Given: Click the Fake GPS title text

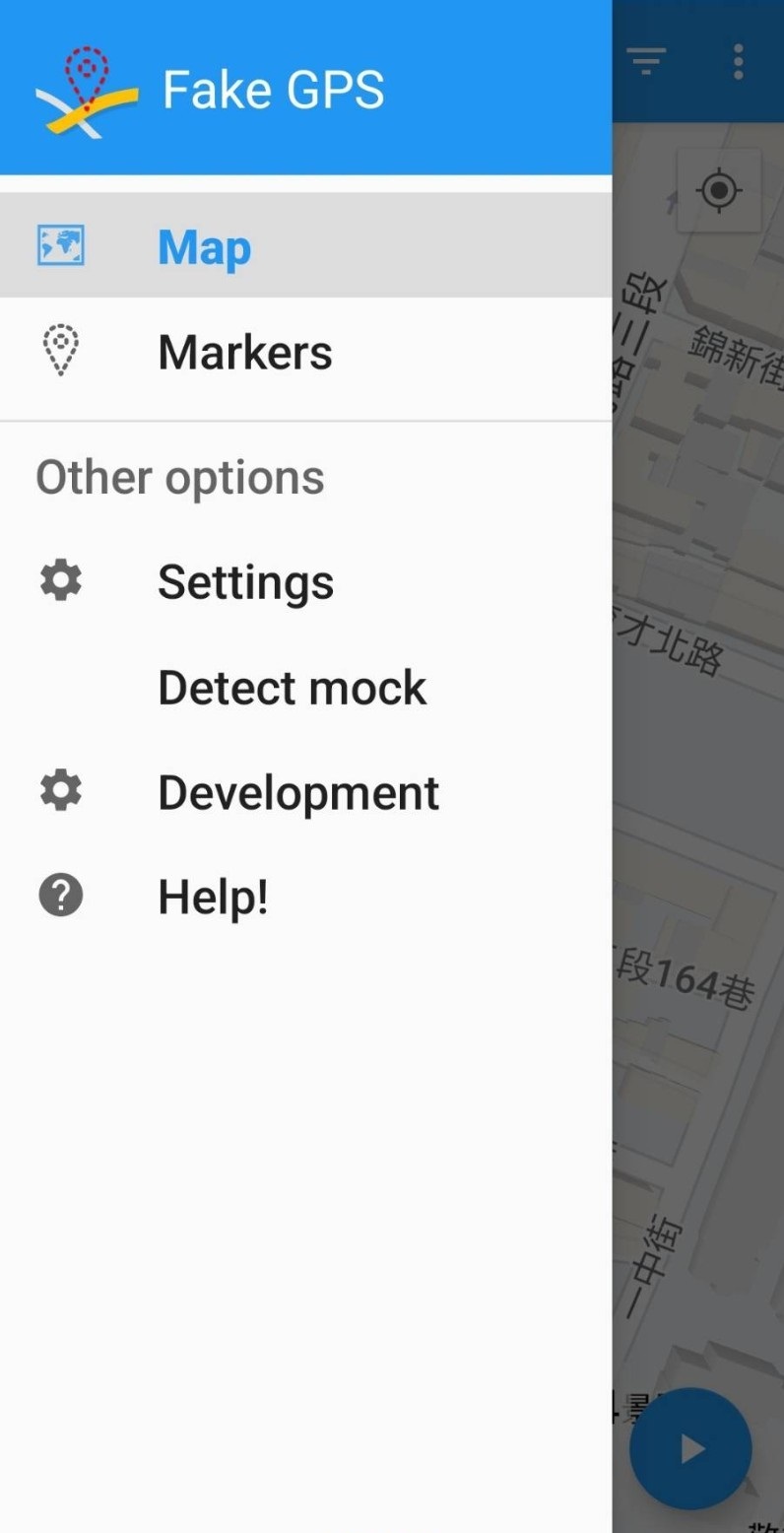Looking at the screenshot, I should point(274,91).
